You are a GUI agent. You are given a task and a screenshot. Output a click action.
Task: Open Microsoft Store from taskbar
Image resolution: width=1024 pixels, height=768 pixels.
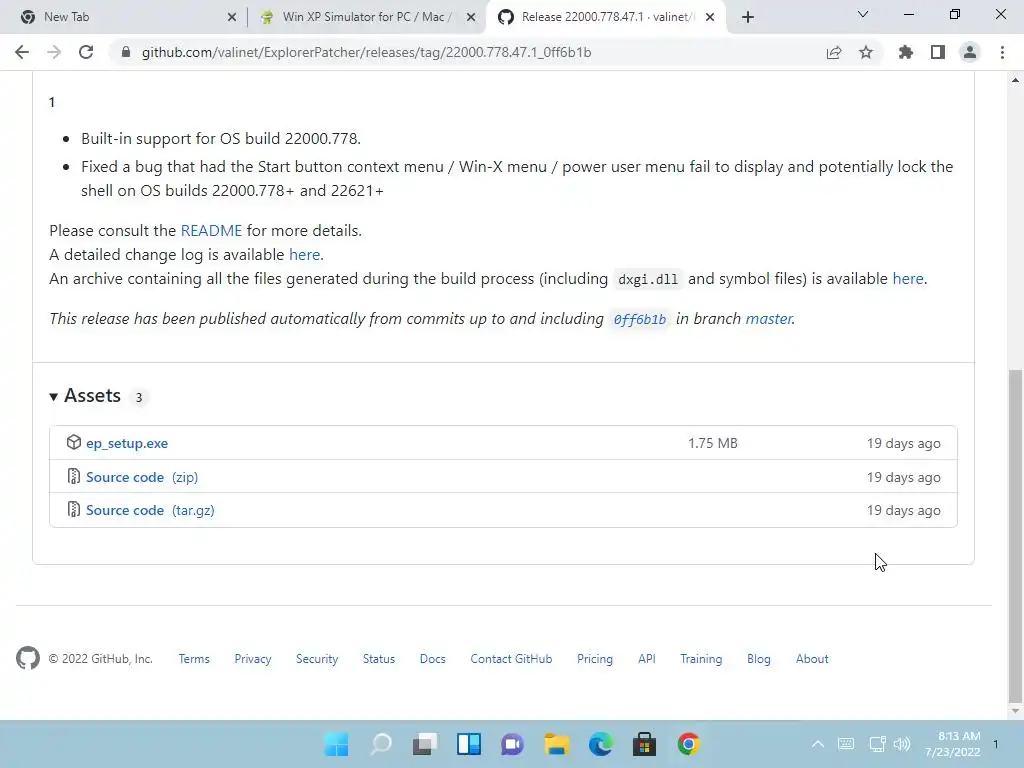pos(644,744)
